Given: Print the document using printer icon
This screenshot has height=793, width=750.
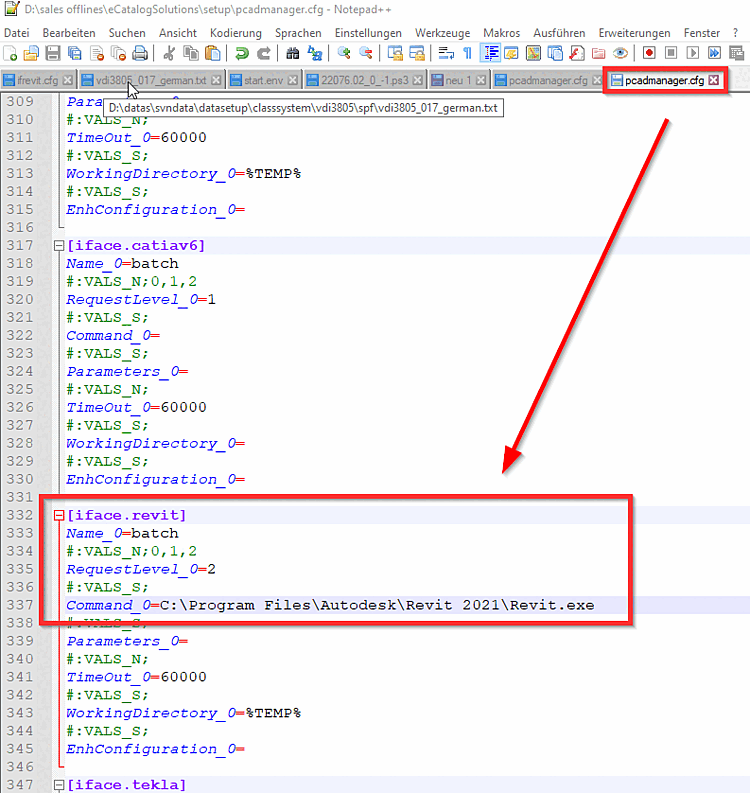Looking at the screenshot, I should point(140,53).
